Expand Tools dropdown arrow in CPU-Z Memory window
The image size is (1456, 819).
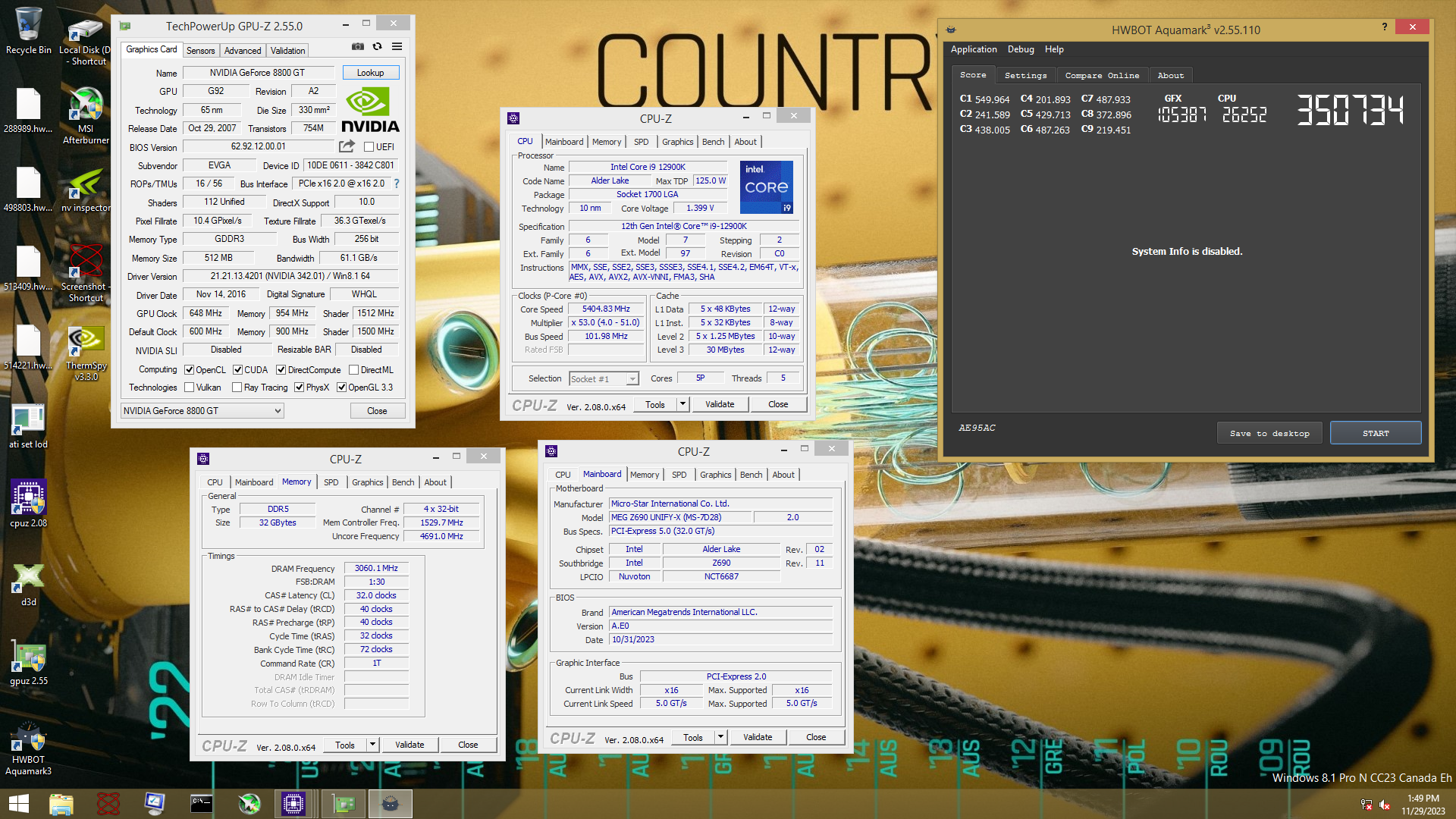point(372,745)
